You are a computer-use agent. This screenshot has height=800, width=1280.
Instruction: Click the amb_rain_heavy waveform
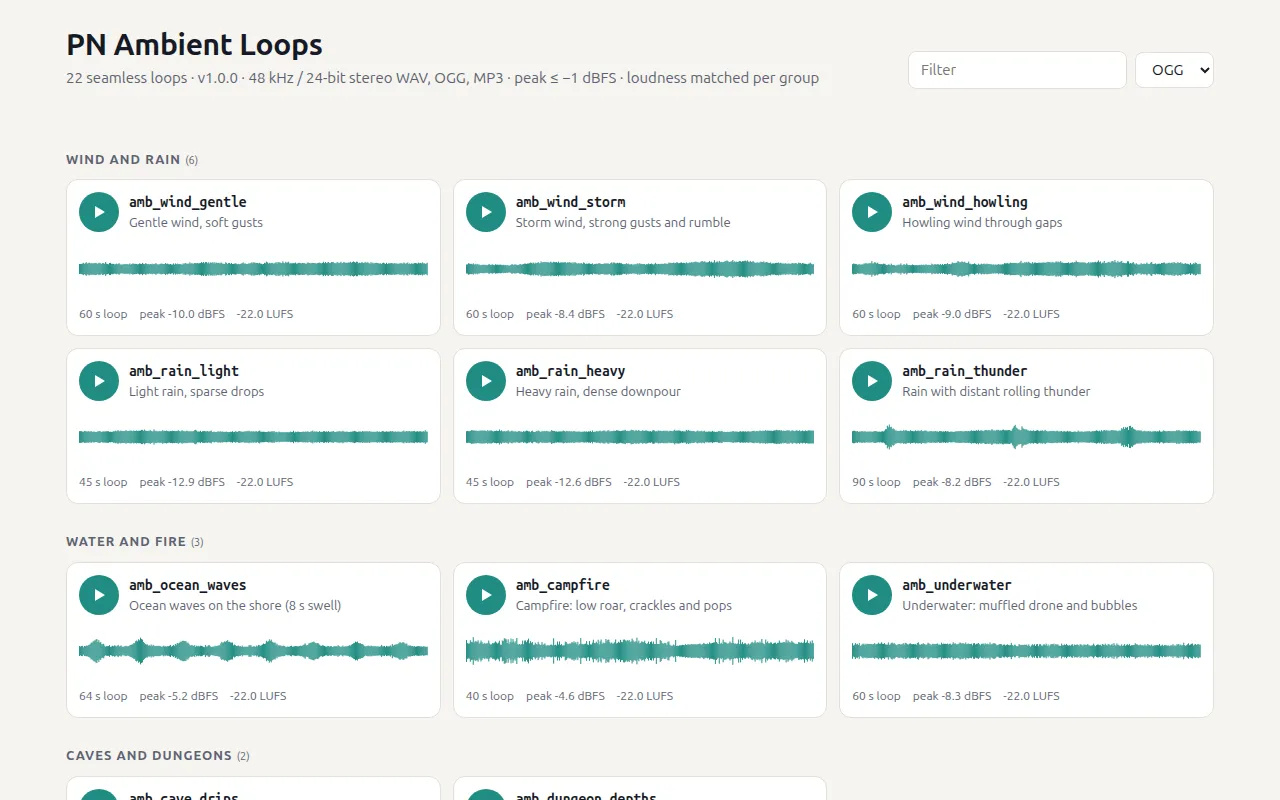click(x=640, y=437)
